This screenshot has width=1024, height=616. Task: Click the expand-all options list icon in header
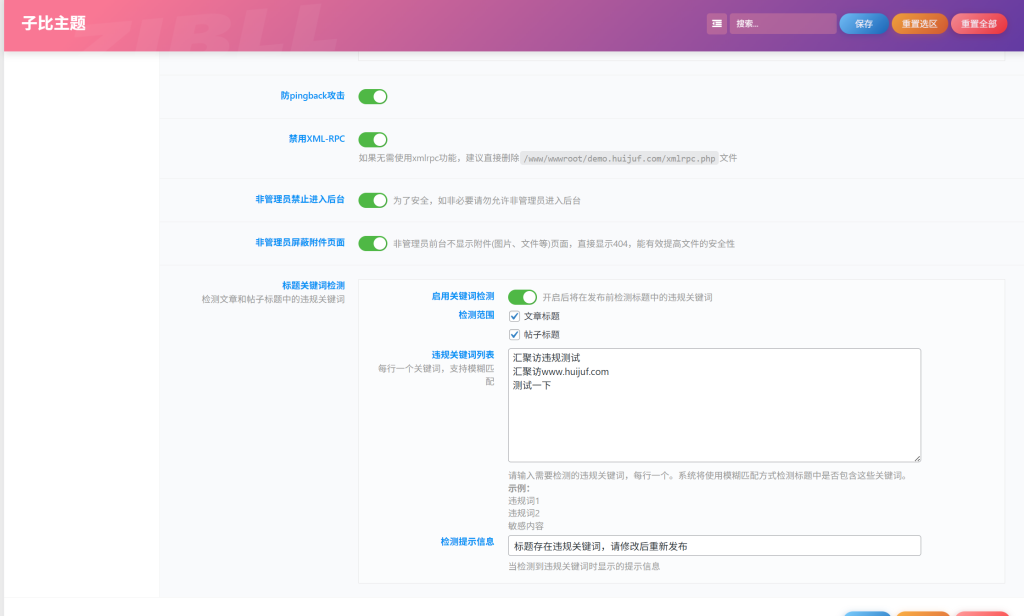pyautogui.click(x=717, y=23)
